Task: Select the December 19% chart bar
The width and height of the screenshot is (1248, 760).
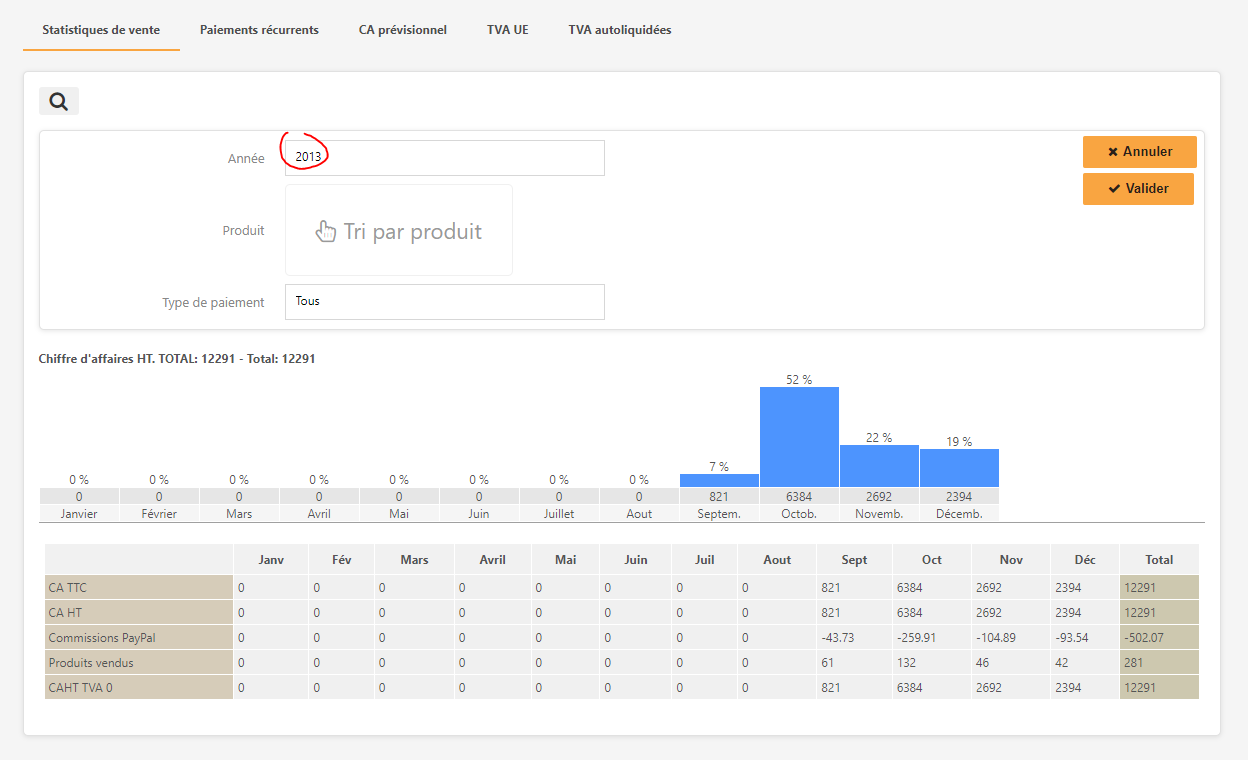Action: [x=959, y=468]
